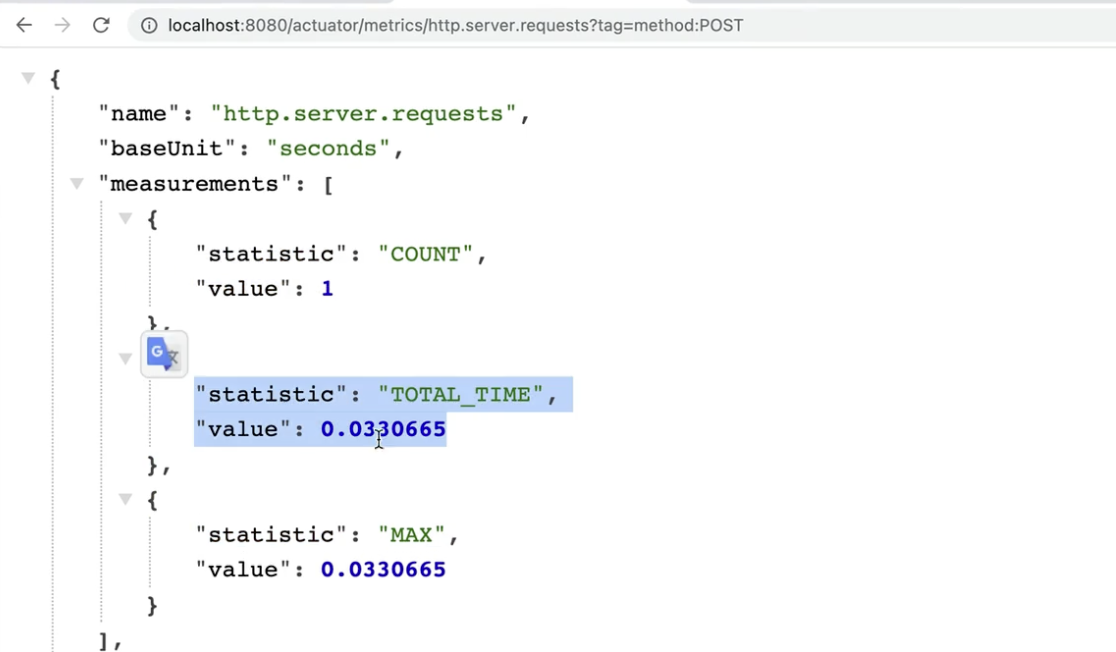Collapse the root JSON object triangle
This screenshot has height=652, width=1116.
click(28, 78)
